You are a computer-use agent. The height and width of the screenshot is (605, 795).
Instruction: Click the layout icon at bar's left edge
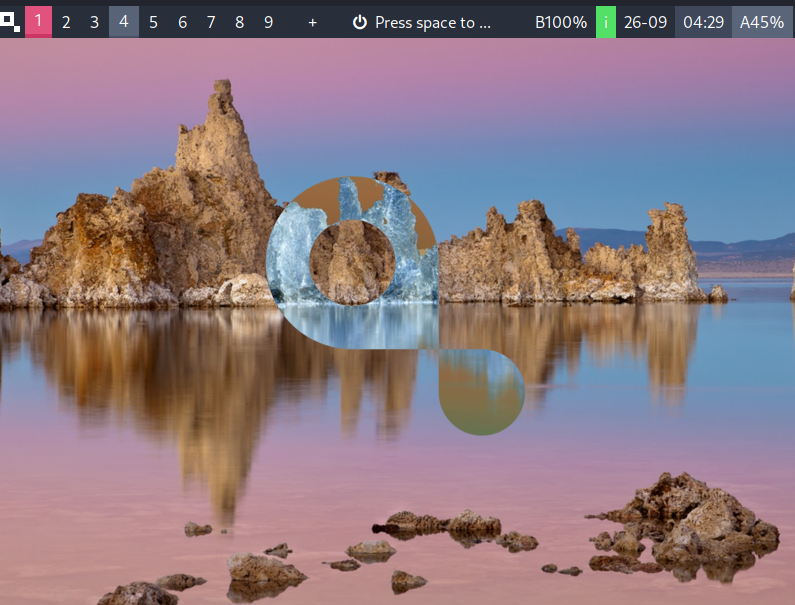(x=10, y=22)
